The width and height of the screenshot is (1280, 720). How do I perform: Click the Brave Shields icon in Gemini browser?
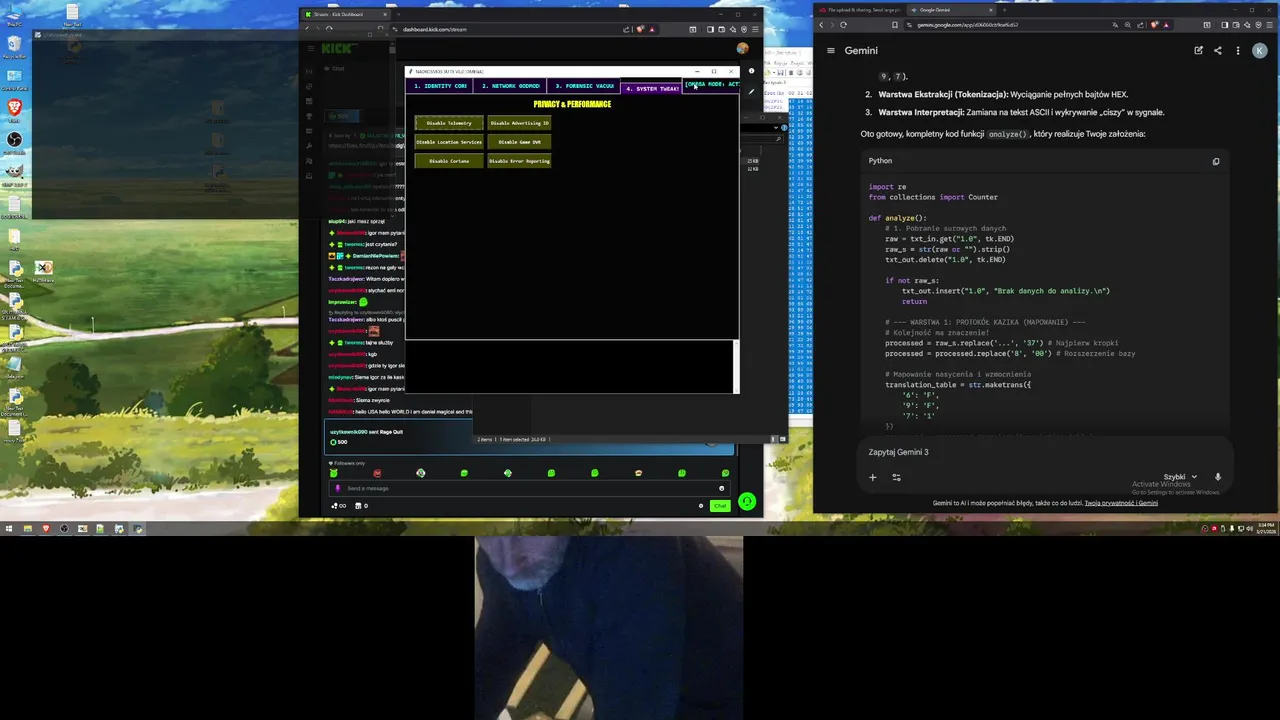pos(1155,25)
